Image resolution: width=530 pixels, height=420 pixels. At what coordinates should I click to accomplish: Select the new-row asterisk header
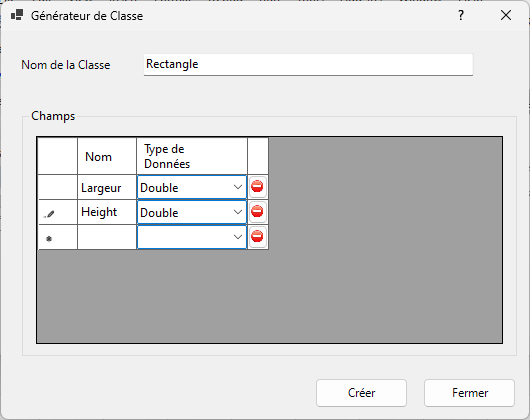[x=57, y=237]
